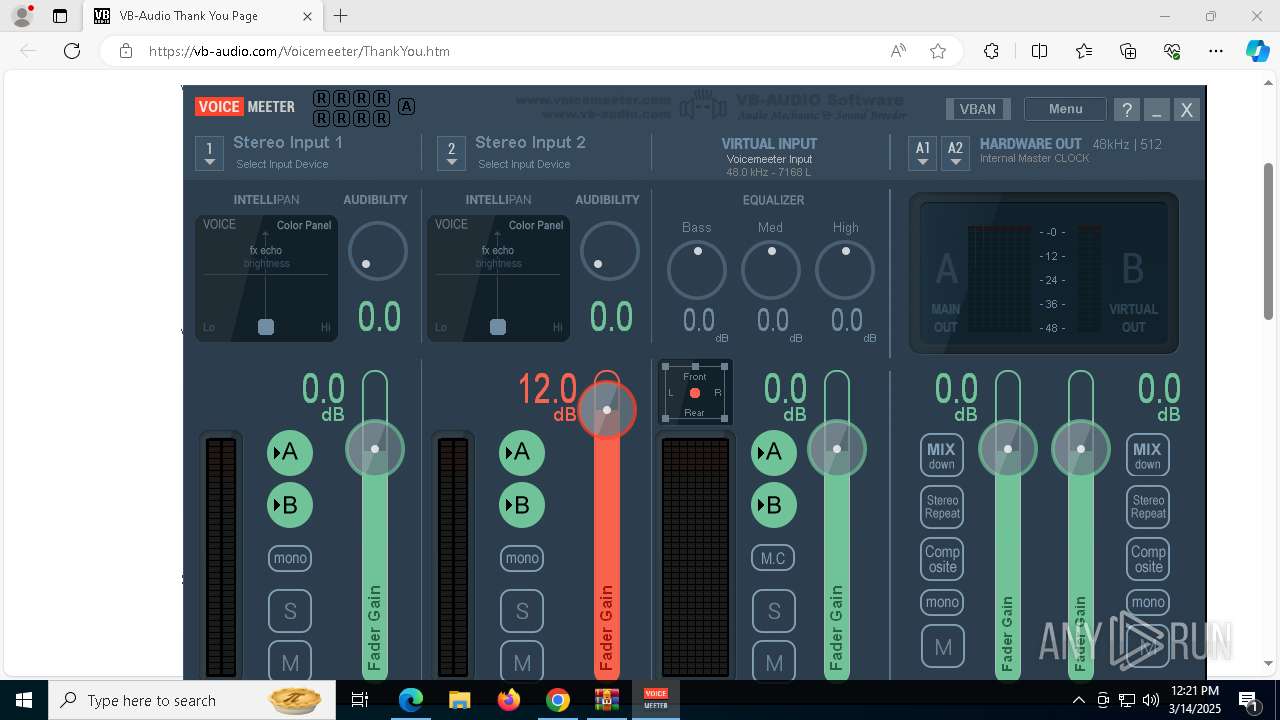Mute the Virtual Input strip
This screenshot has width=1280, height=720.
pyautogui.click(x=774, y=661)
